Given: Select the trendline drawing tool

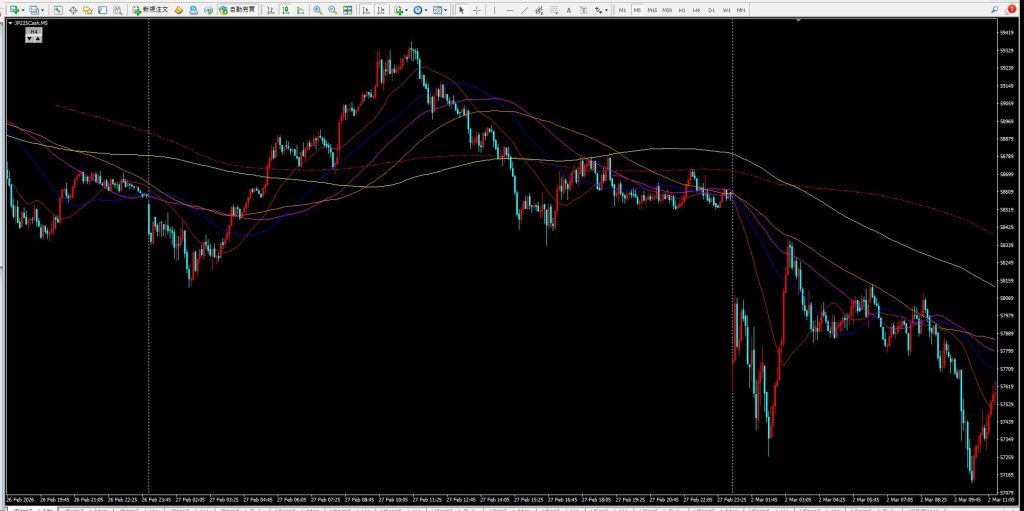Looking at the screenshot, I should [525, 9].
